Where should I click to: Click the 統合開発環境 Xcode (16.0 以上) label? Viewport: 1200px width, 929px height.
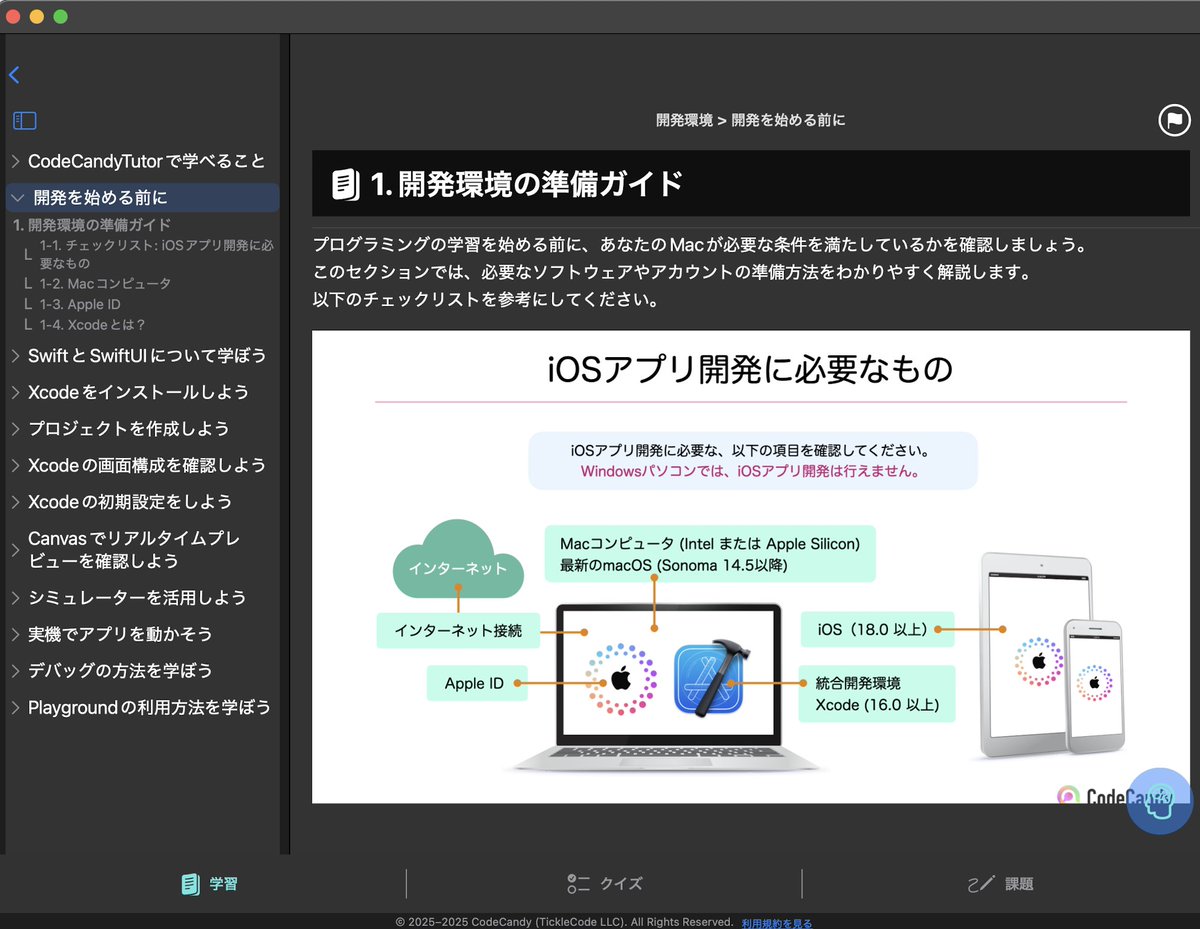coord(878,694)
